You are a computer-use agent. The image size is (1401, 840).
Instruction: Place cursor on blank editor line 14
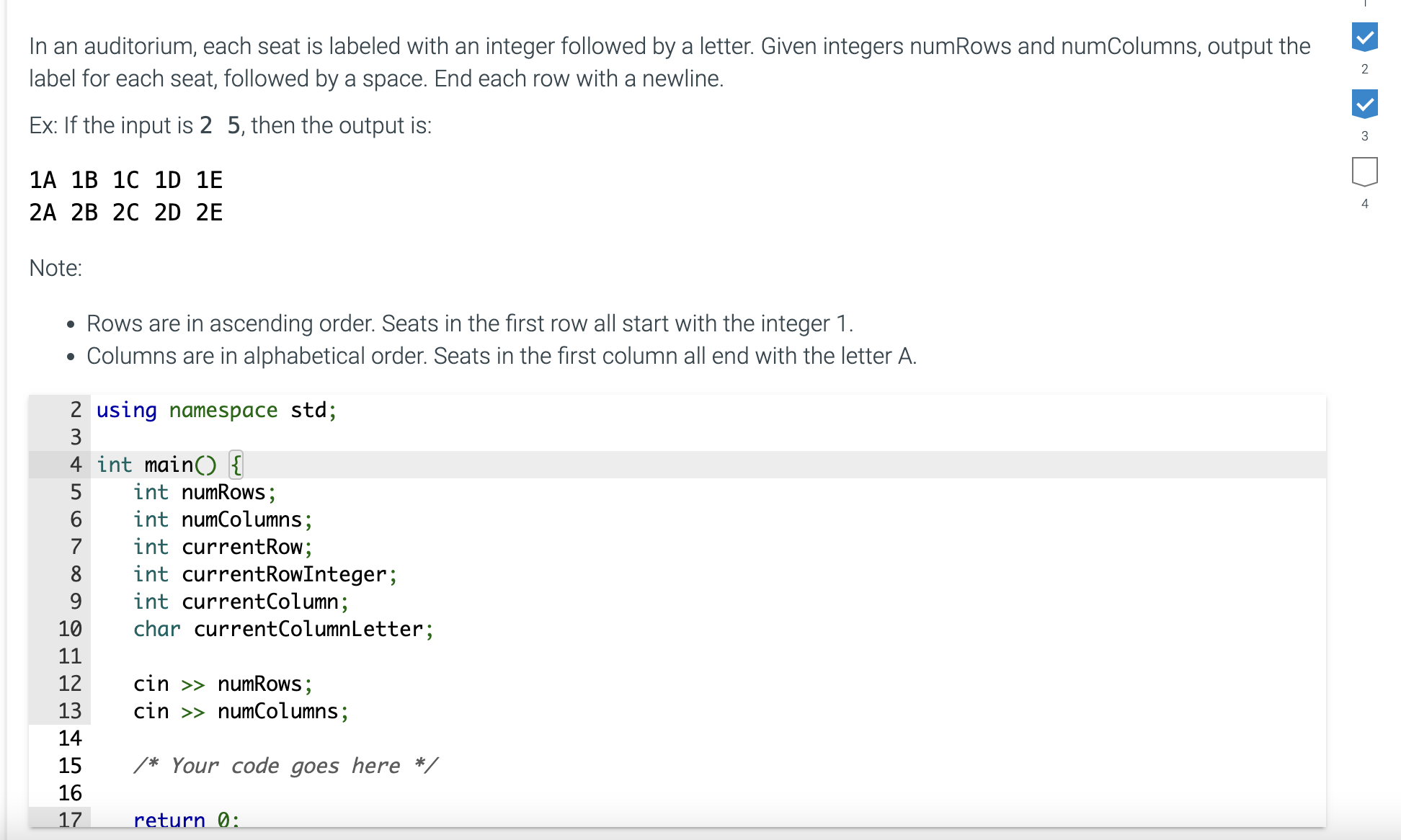[x=432, y=738]
